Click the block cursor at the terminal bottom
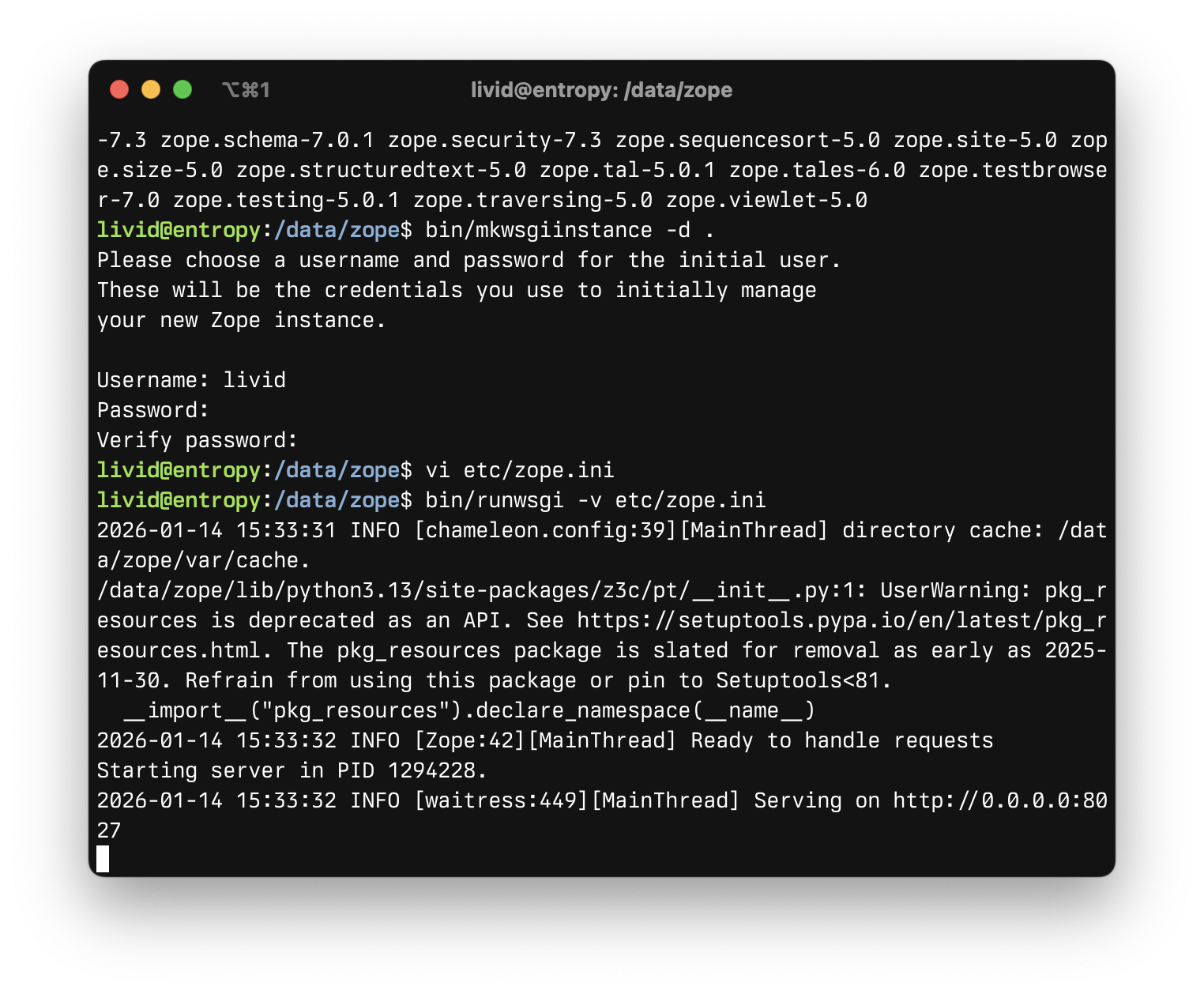1204x994 pixels. [x=103, y=859]
